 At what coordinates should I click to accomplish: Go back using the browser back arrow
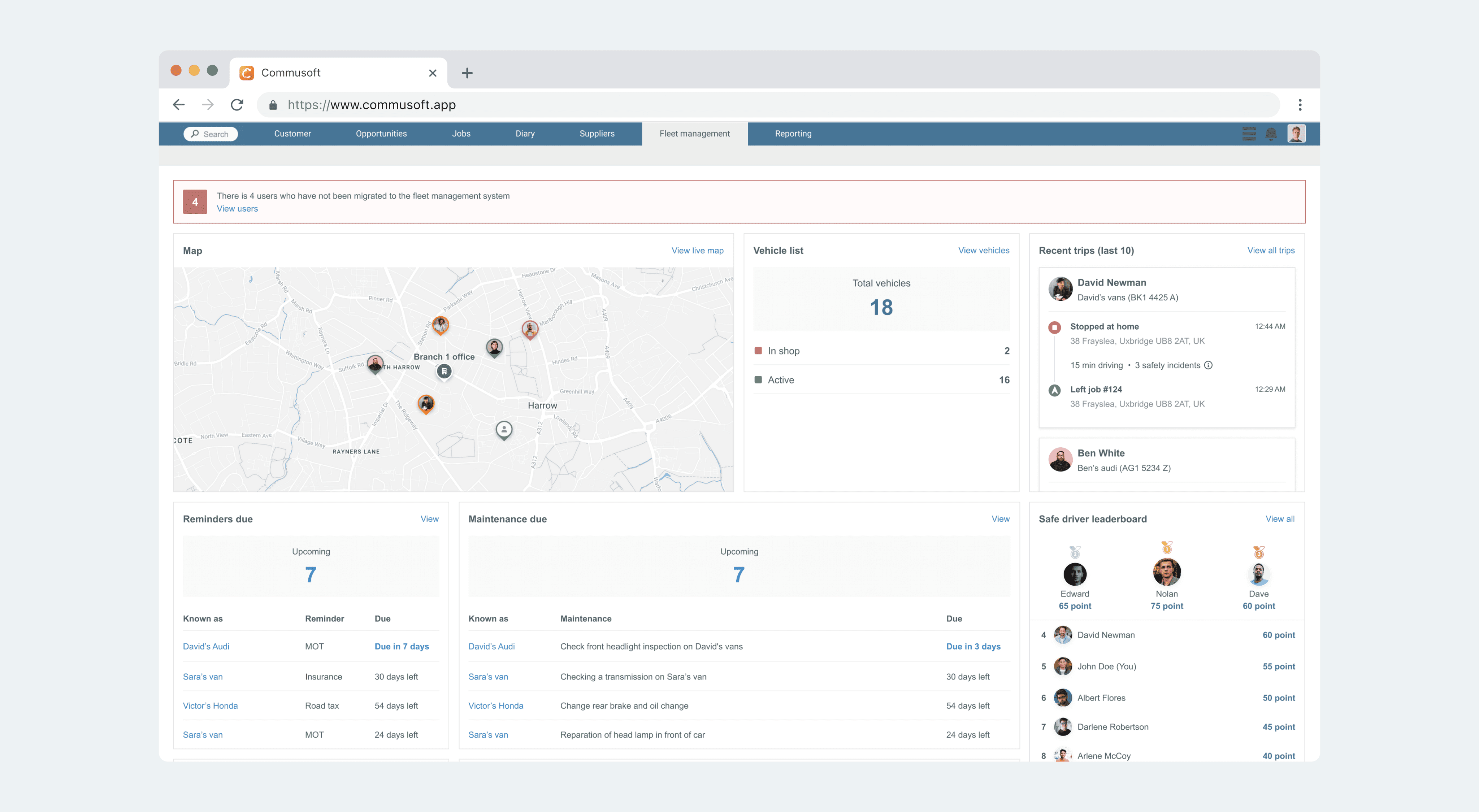point(179,104)
